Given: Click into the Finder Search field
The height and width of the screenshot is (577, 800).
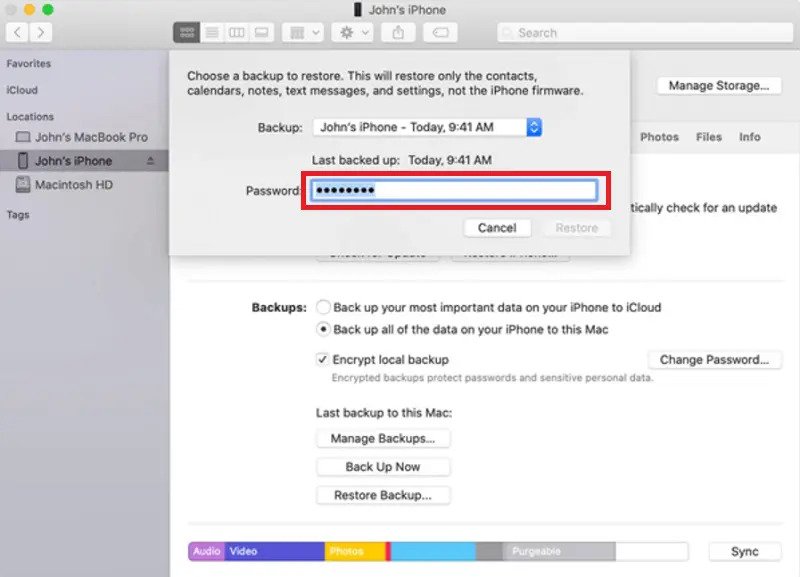Looking at the screenshot, I should [x=645, y=33].
